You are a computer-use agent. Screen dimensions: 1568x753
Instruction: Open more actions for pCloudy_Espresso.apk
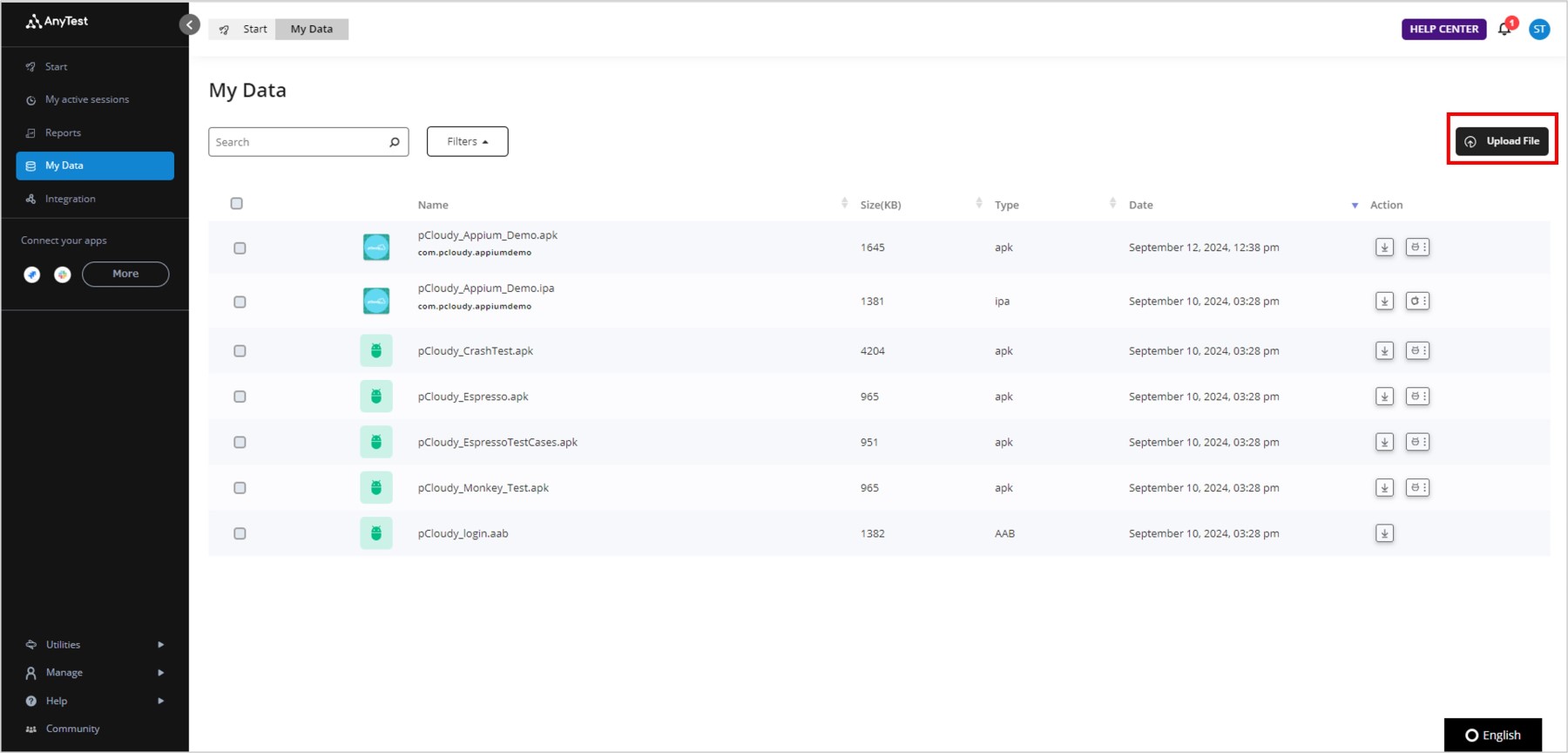1417,397
